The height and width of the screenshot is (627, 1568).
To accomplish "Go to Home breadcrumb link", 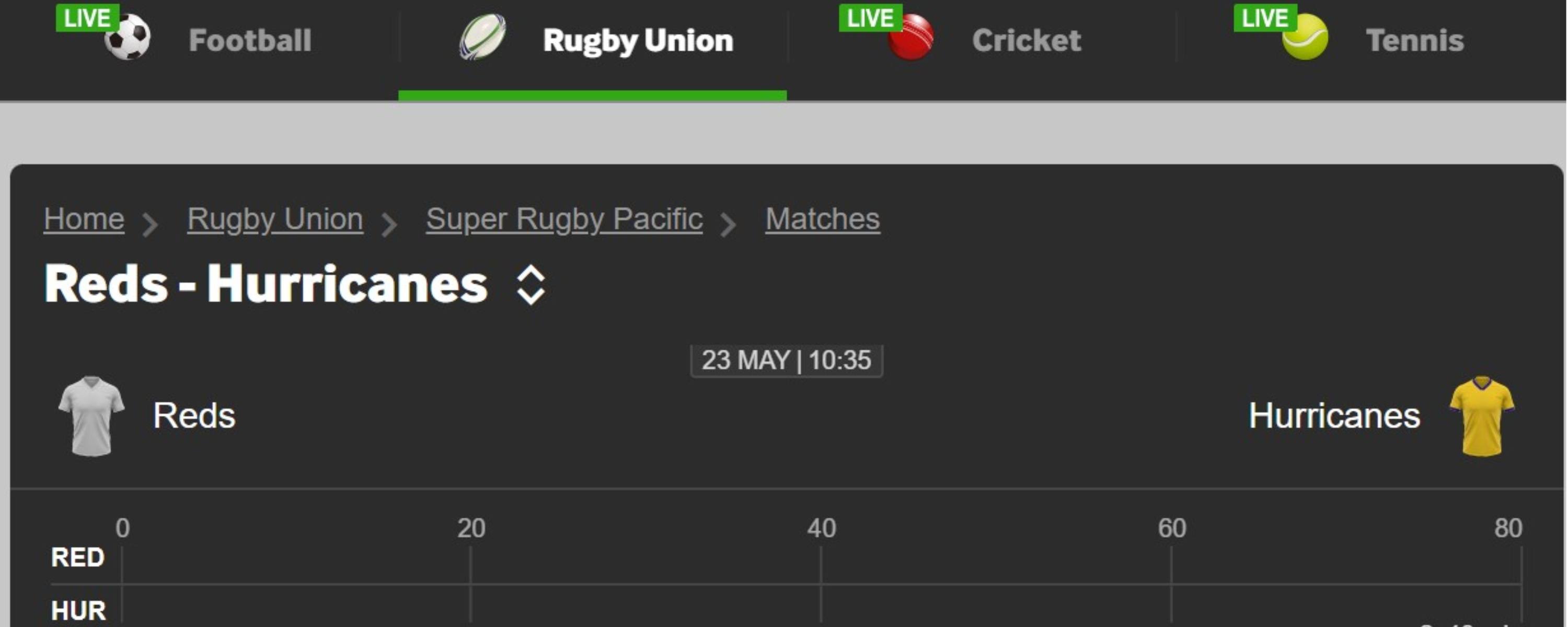I will click(x=84, y=219).
